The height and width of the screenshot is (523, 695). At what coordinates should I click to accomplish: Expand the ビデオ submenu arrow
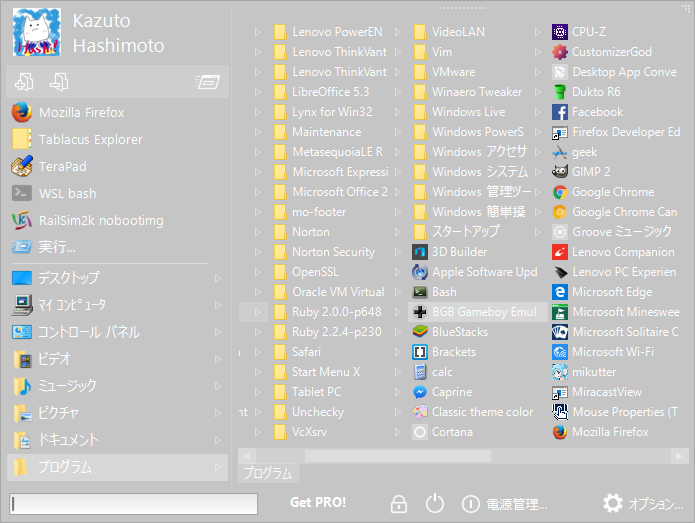218,359
